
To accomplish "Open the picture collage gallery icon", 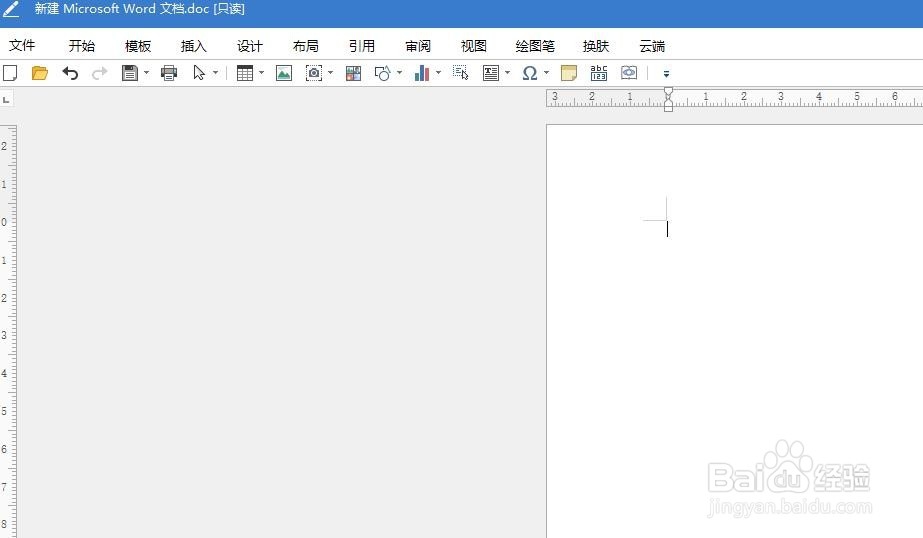I will click(353, 73).
